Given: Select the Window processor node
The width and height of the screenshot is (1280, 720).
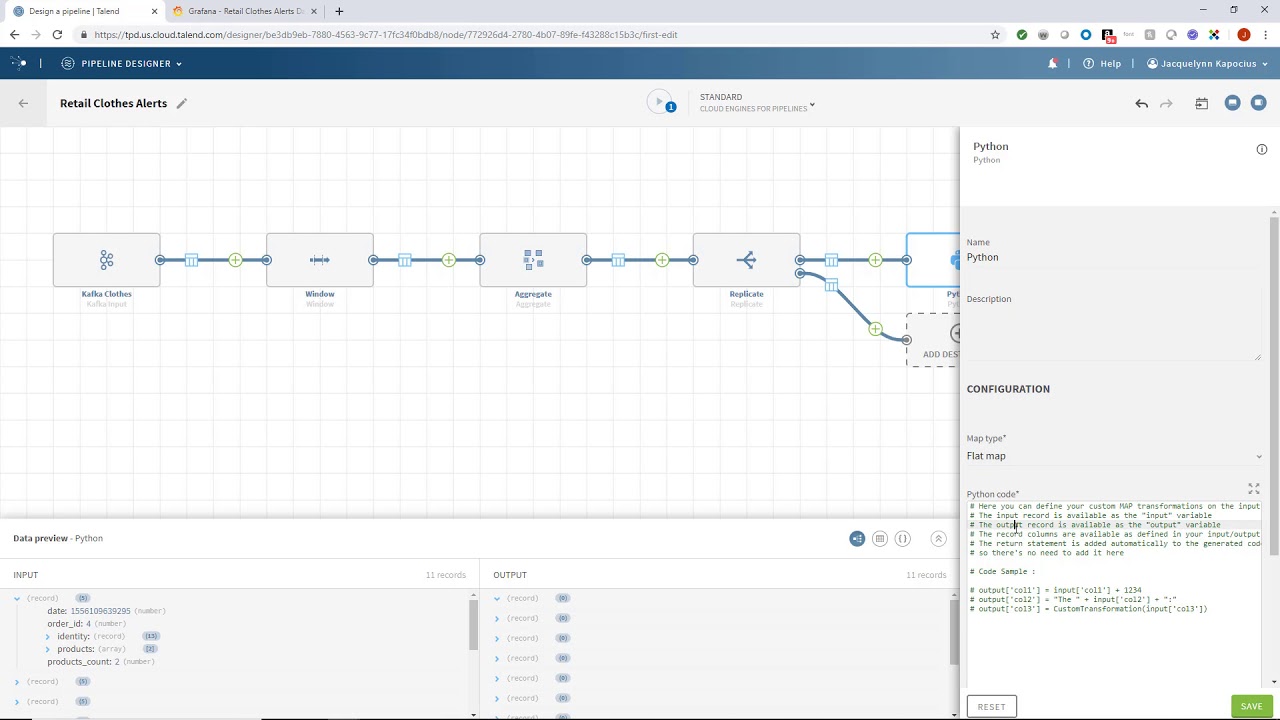Looking at the screenshot, I should coord(320,260).
